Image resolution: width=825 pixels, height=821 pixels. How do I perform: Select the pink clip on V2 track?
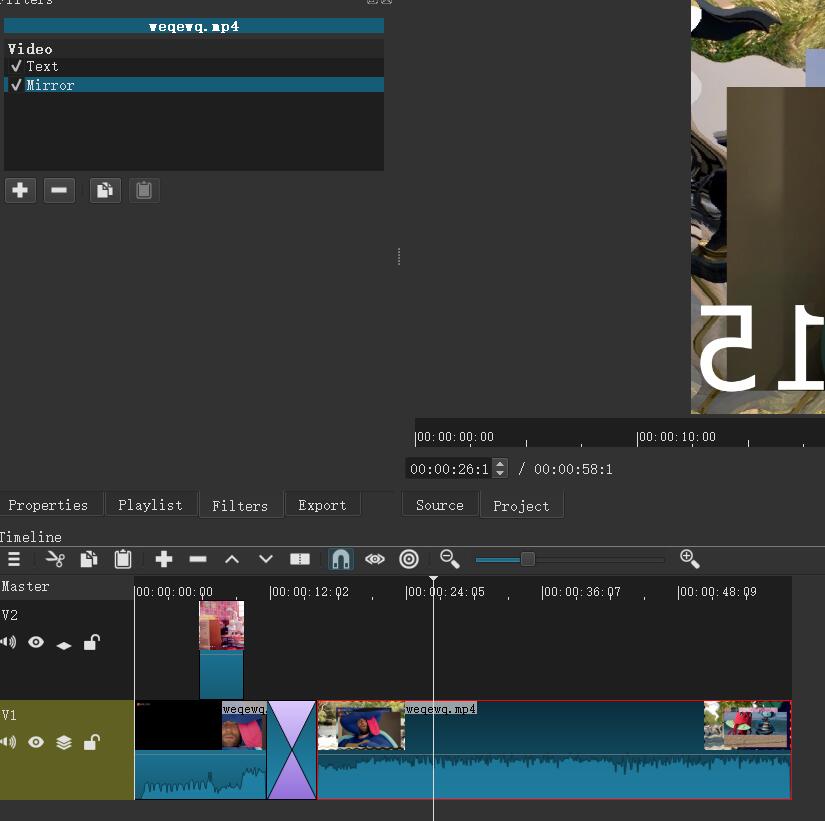(x=222, y=649)
